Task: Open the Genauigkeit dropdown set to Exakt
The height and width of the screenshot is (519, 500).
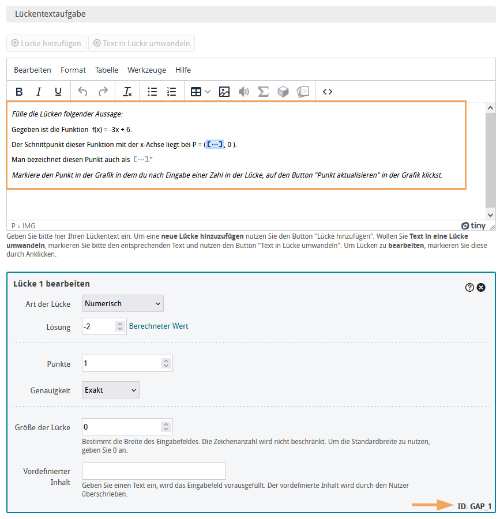Action: pos(111,390)
